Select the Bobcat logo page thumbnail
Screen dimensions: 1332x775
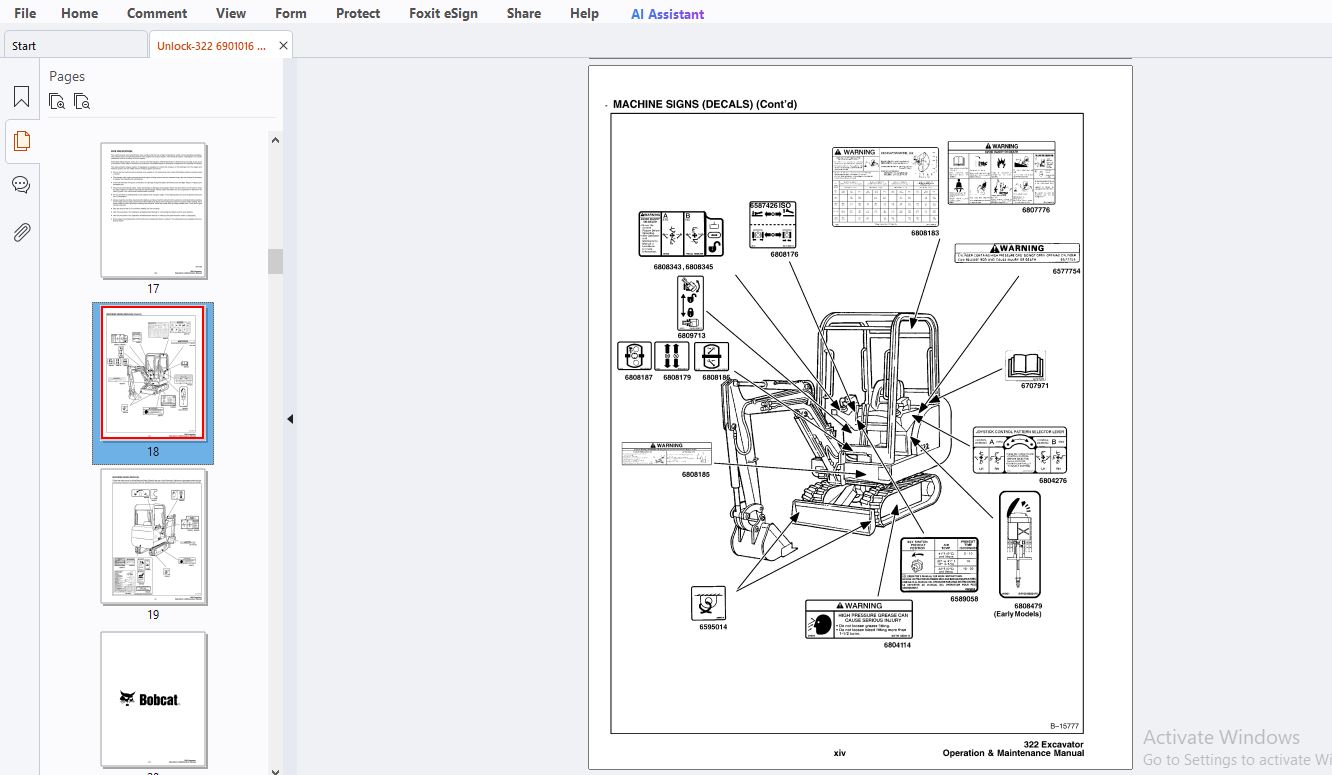tap(153, 699)
